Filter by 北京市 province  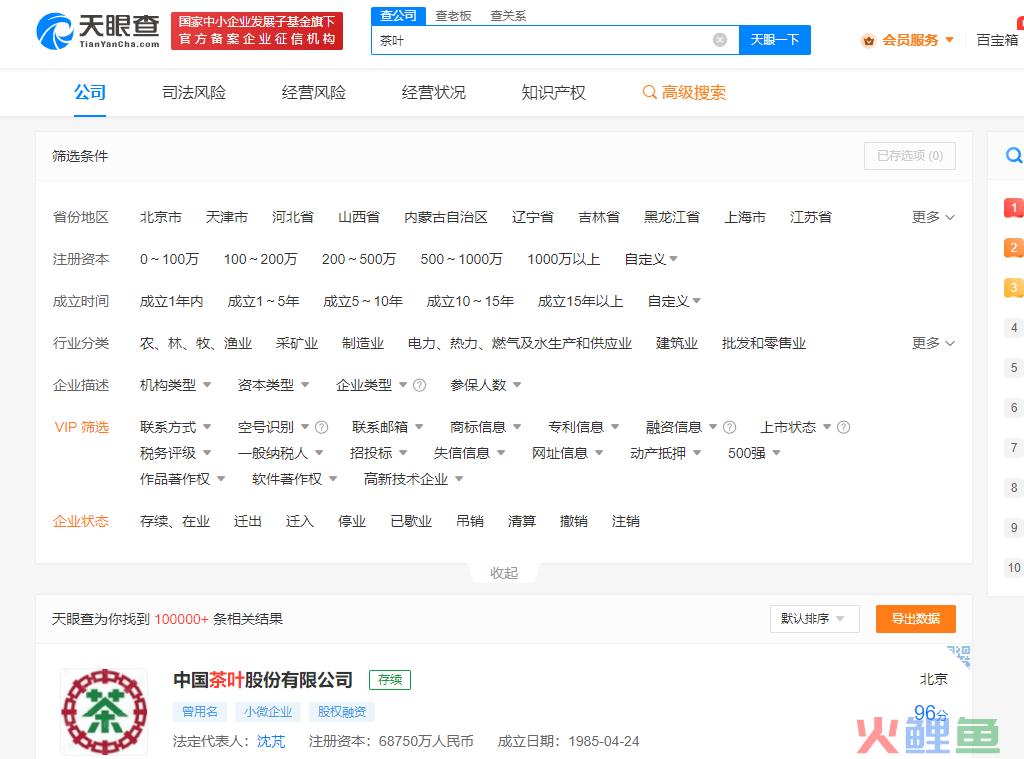coord(161,217)
